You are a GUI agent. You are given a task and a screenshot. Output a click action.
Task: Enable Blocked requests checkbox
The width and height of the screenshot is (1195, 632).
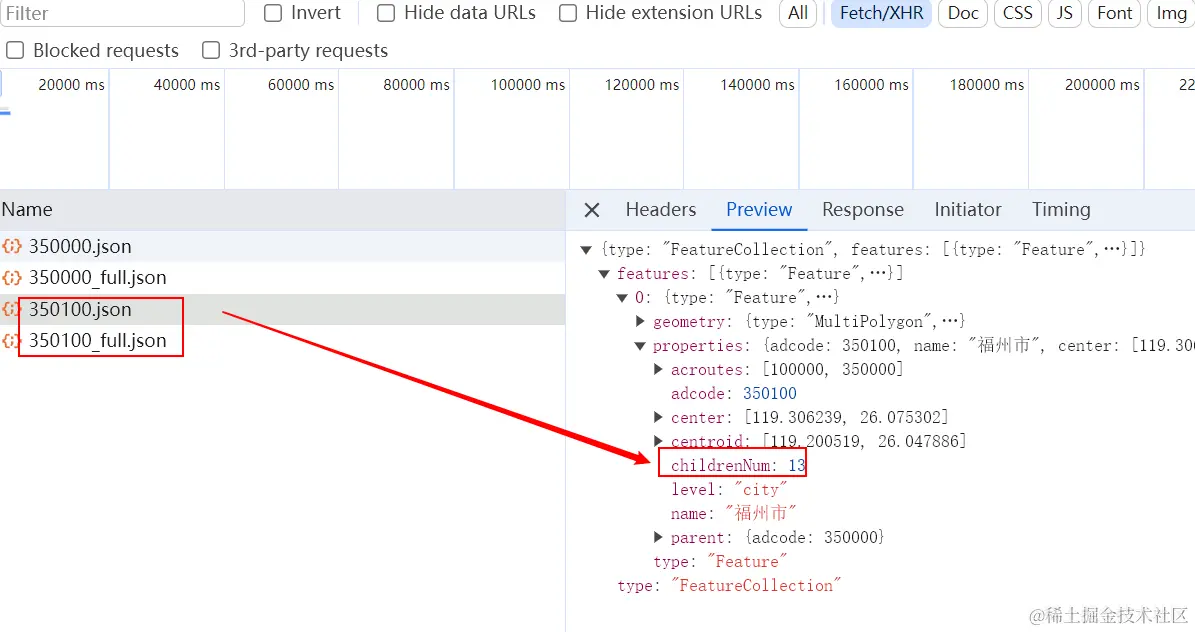coord(15,51)
